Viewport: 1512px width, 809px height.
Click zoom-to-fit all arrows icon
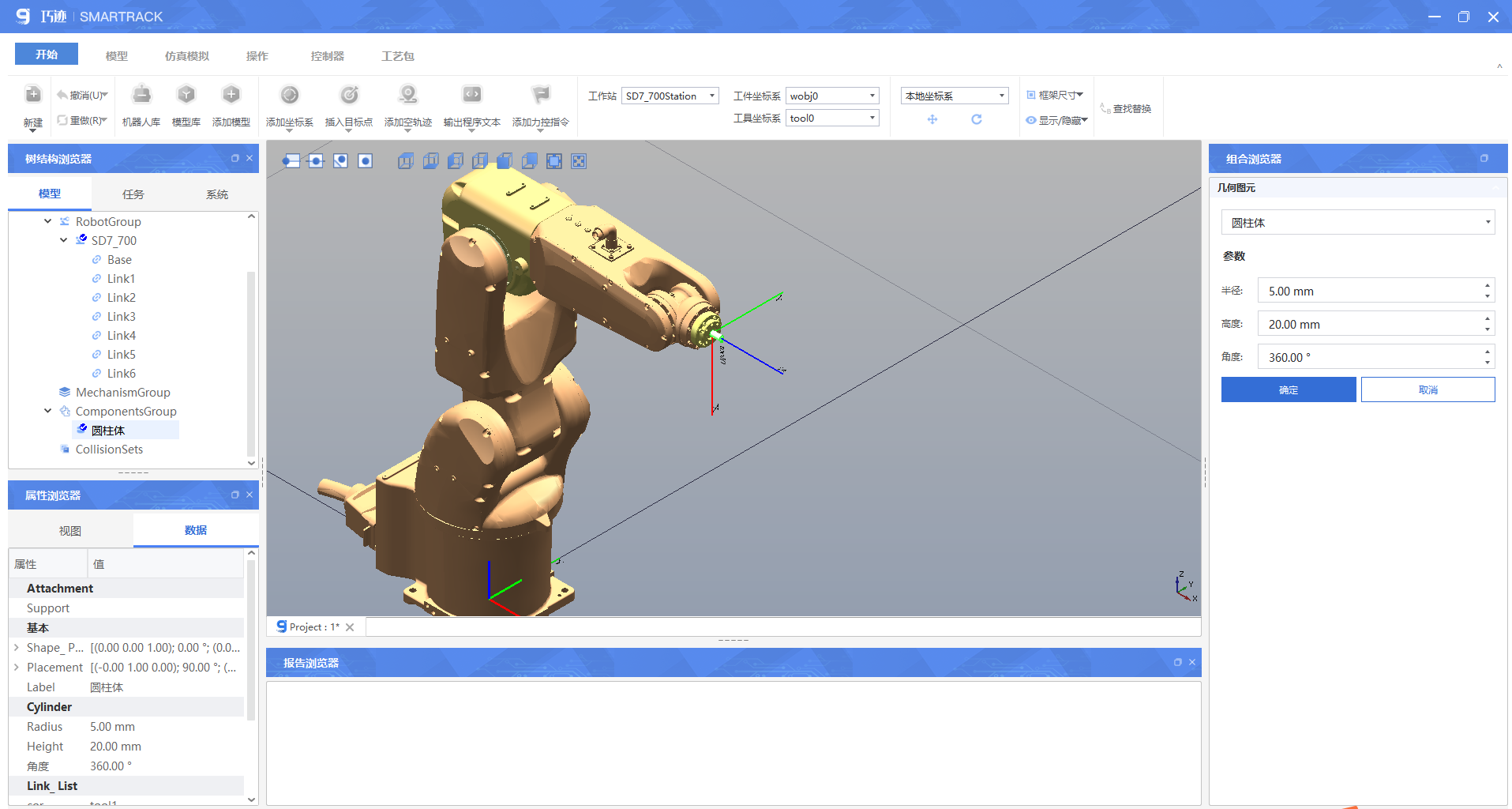point(579,161)
